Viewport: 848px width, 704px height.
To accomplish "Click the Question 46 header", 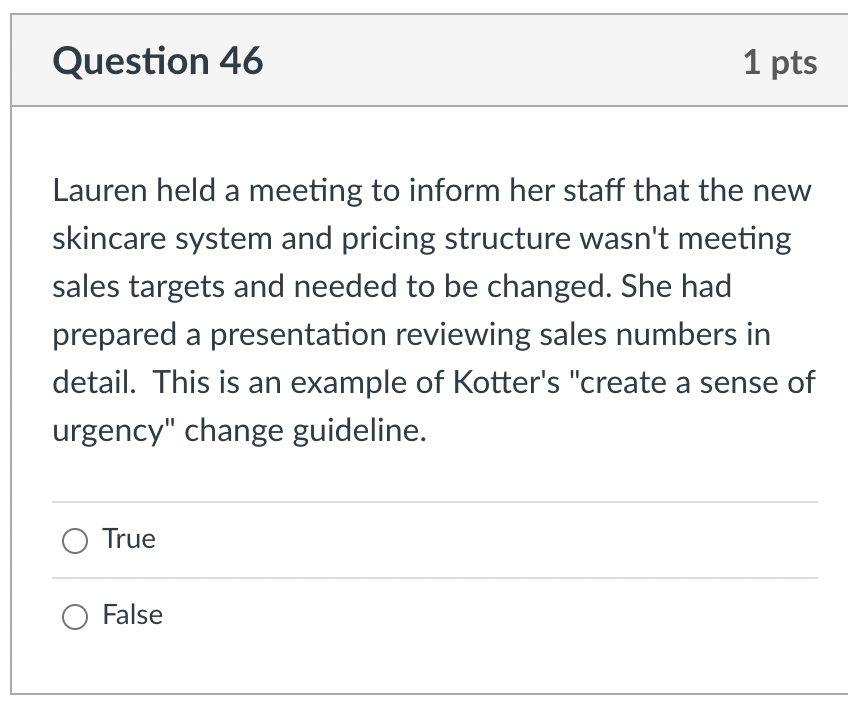I will click(x=158, y=61).
